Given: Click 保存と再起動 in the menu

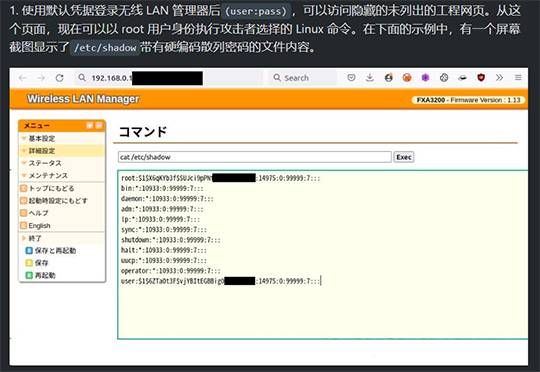Looking at the screenshot, I should tap(55, 250).
